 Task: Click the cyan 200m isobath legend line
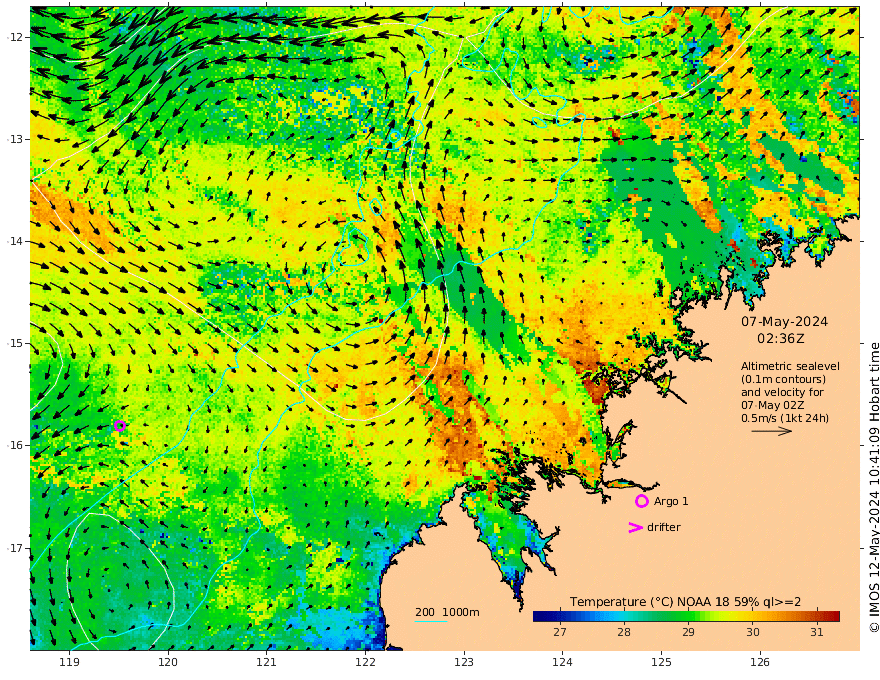click(431, 621)
